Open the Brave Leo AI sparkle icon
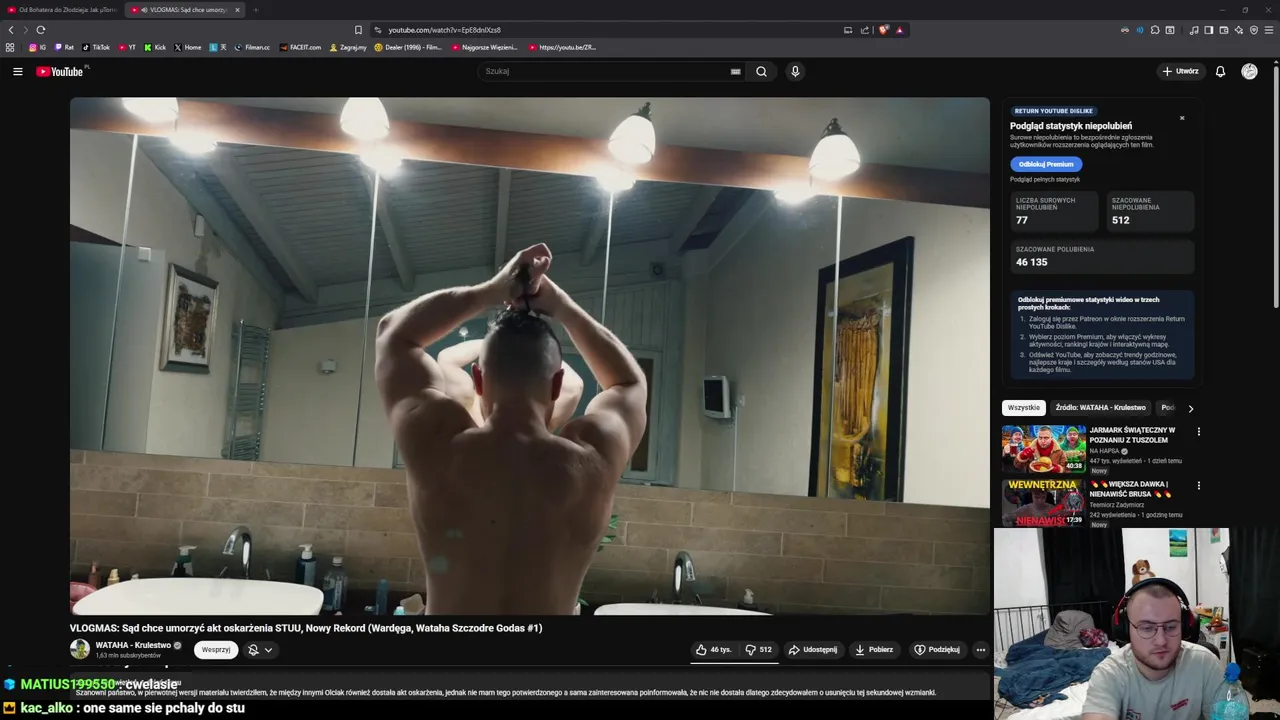1280x720 pixels. [1239, 30]
